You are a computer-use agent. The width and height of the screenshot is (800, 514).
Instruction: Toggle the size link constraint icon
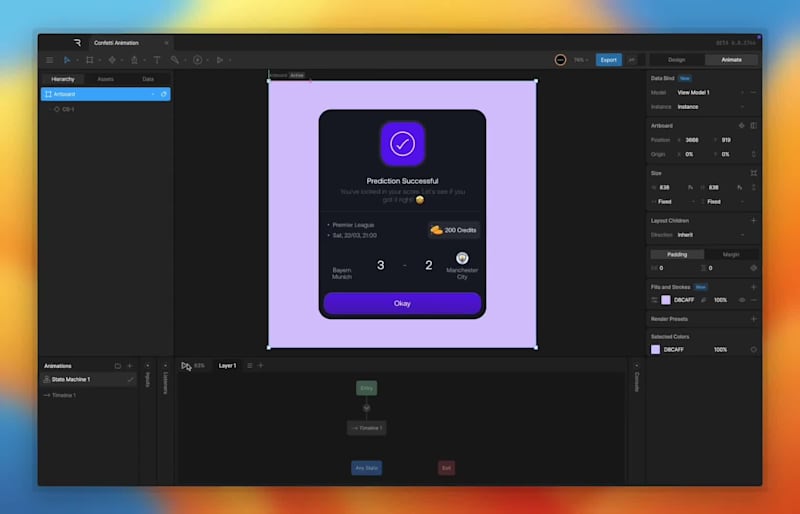(x=754, y=187)
